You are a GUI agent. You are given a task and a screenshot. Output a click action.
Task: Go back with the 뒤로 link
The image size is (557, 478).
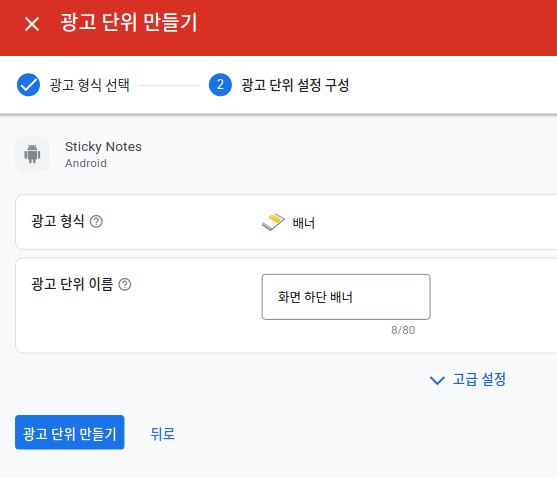coord(163,434)
